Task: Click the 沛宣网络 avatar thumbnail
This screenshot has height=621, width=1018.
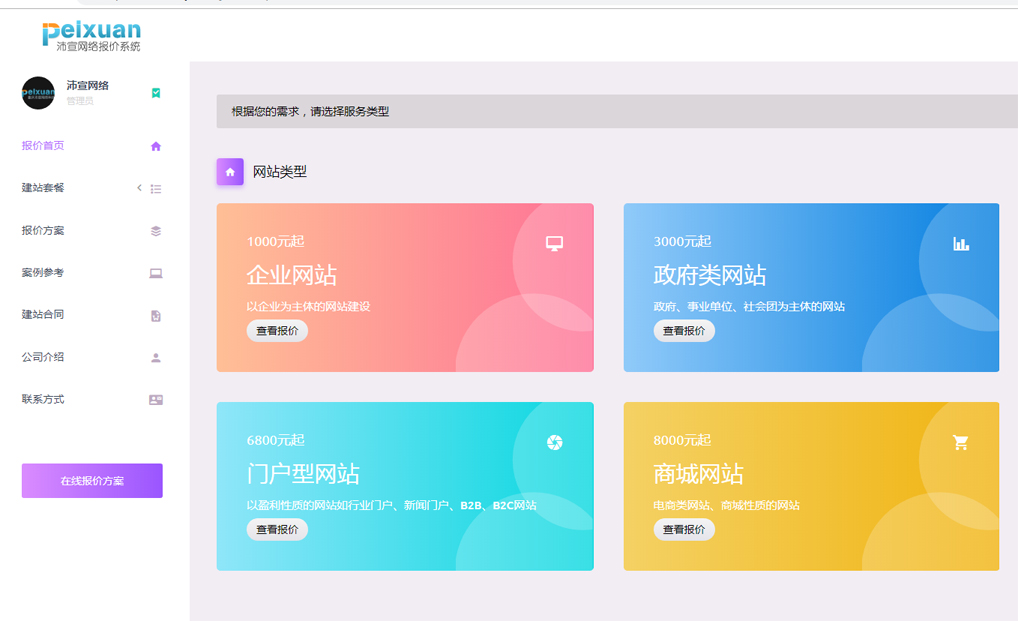Action: click(37, 93)
